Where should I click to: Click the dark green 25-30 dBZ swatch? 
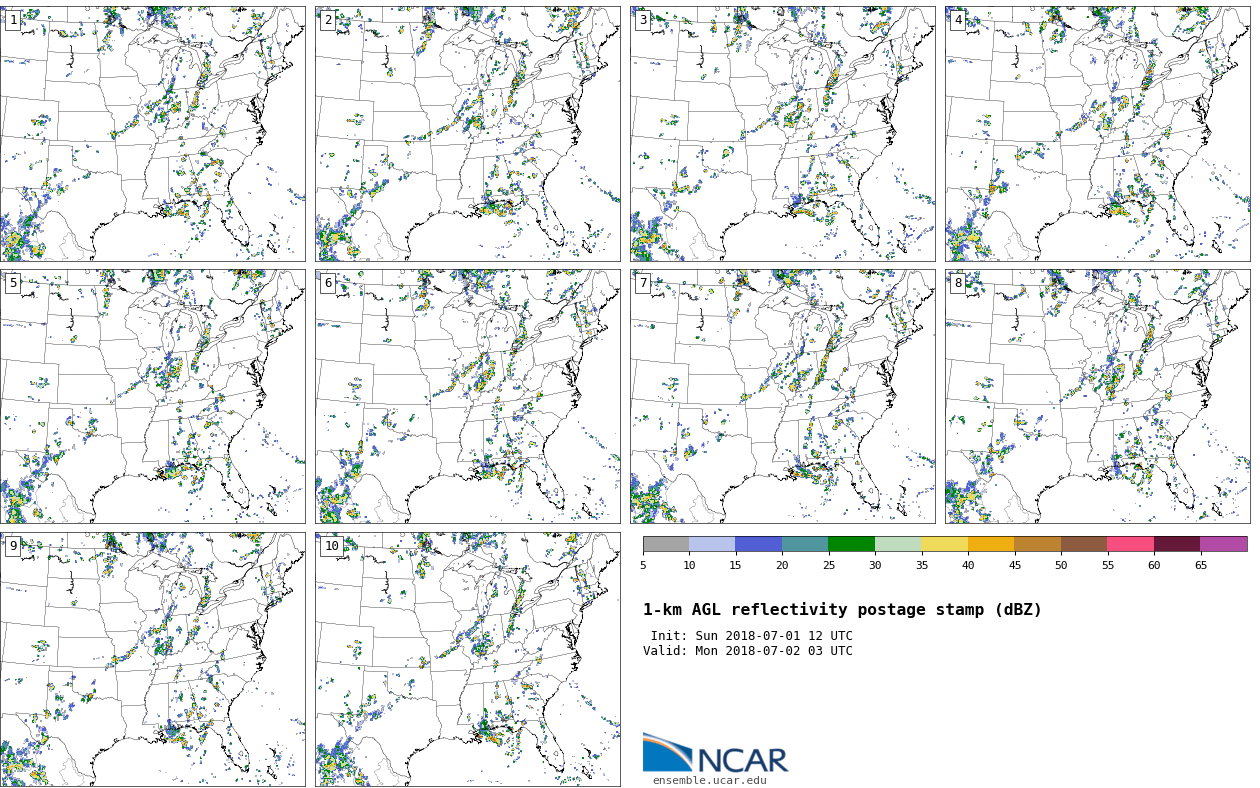[852, 544]
